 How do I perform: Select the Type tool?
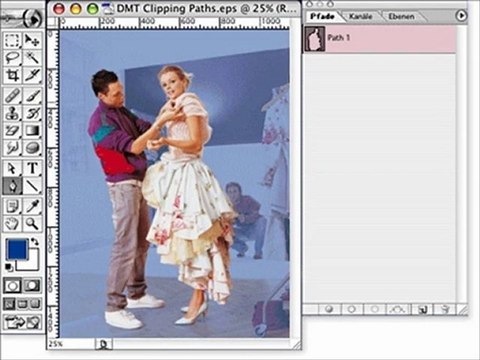pyautogui.click(x=32, y=169)
